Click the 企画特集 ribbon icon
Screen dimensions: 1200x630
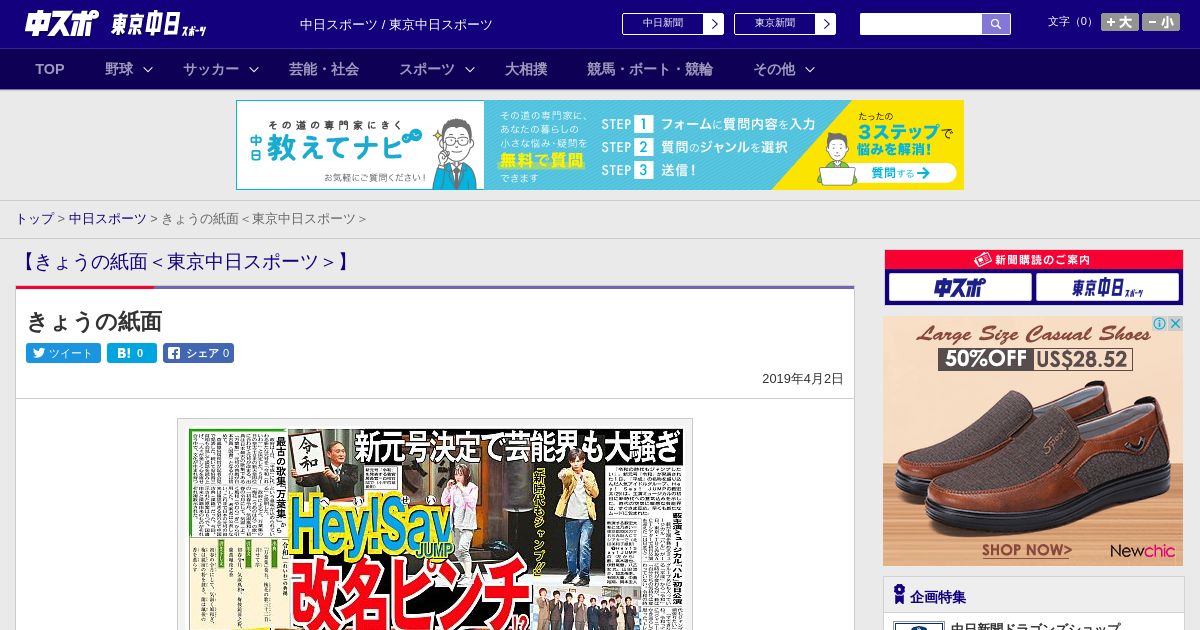point(899,595)
